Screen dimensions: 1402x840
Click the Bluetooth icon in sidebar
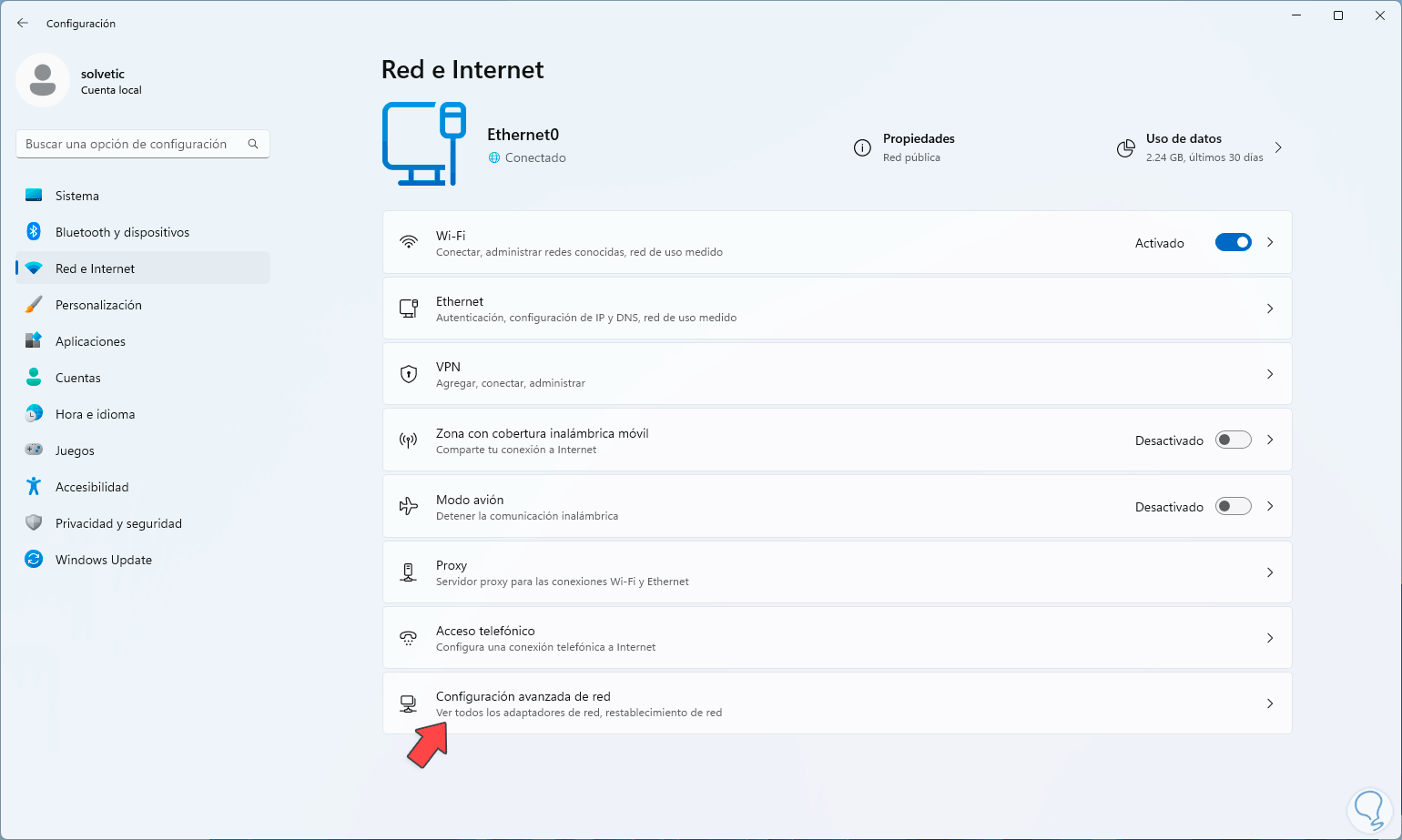(x=34, y=232)
